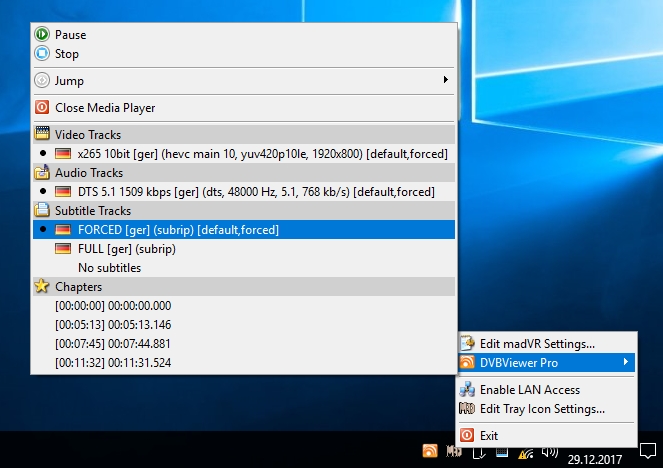Choose No subtitles option
The image size is (663, 468).
coord(244,268)
